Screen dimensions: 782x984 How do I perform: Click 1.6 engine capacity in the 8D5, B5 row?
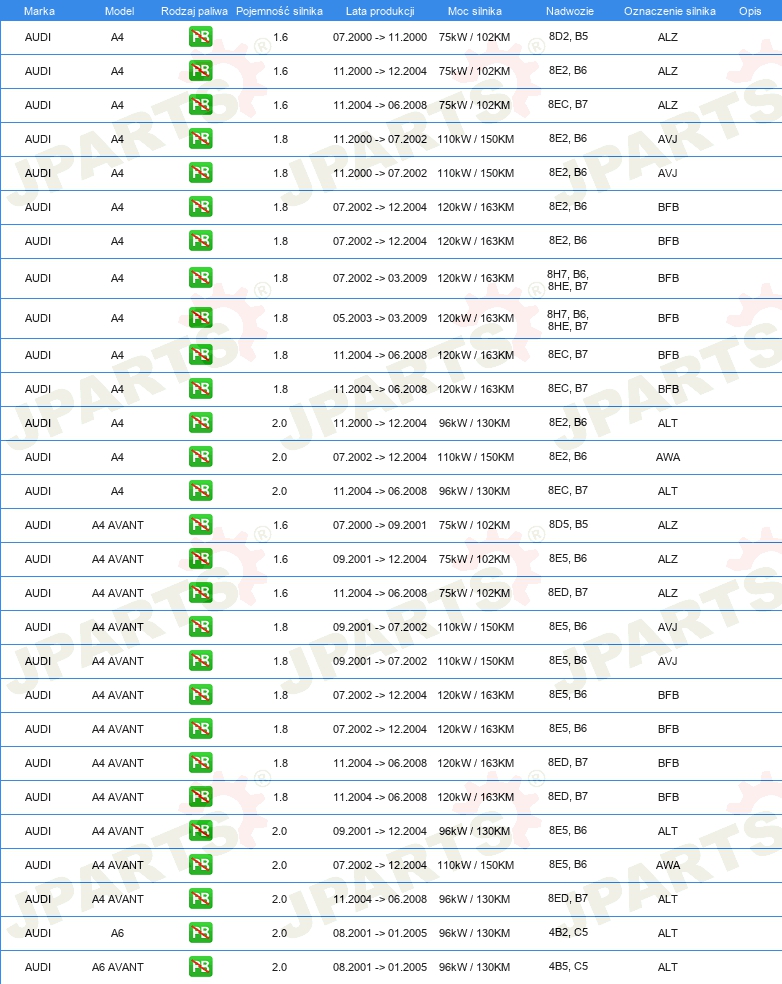tap(281, 525)
